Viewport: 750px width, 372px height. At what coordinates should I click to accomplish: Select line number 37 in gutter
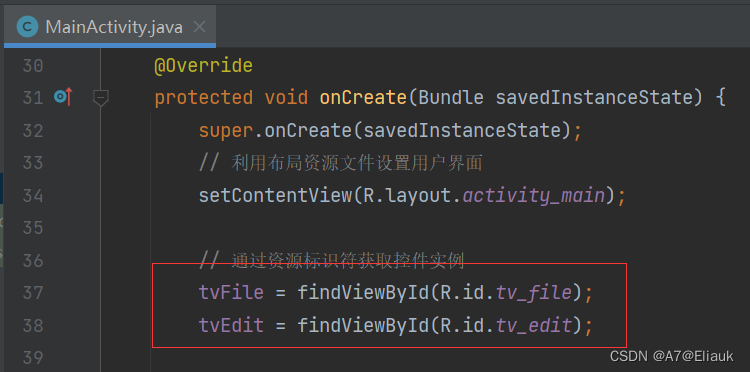pos(33,293)
